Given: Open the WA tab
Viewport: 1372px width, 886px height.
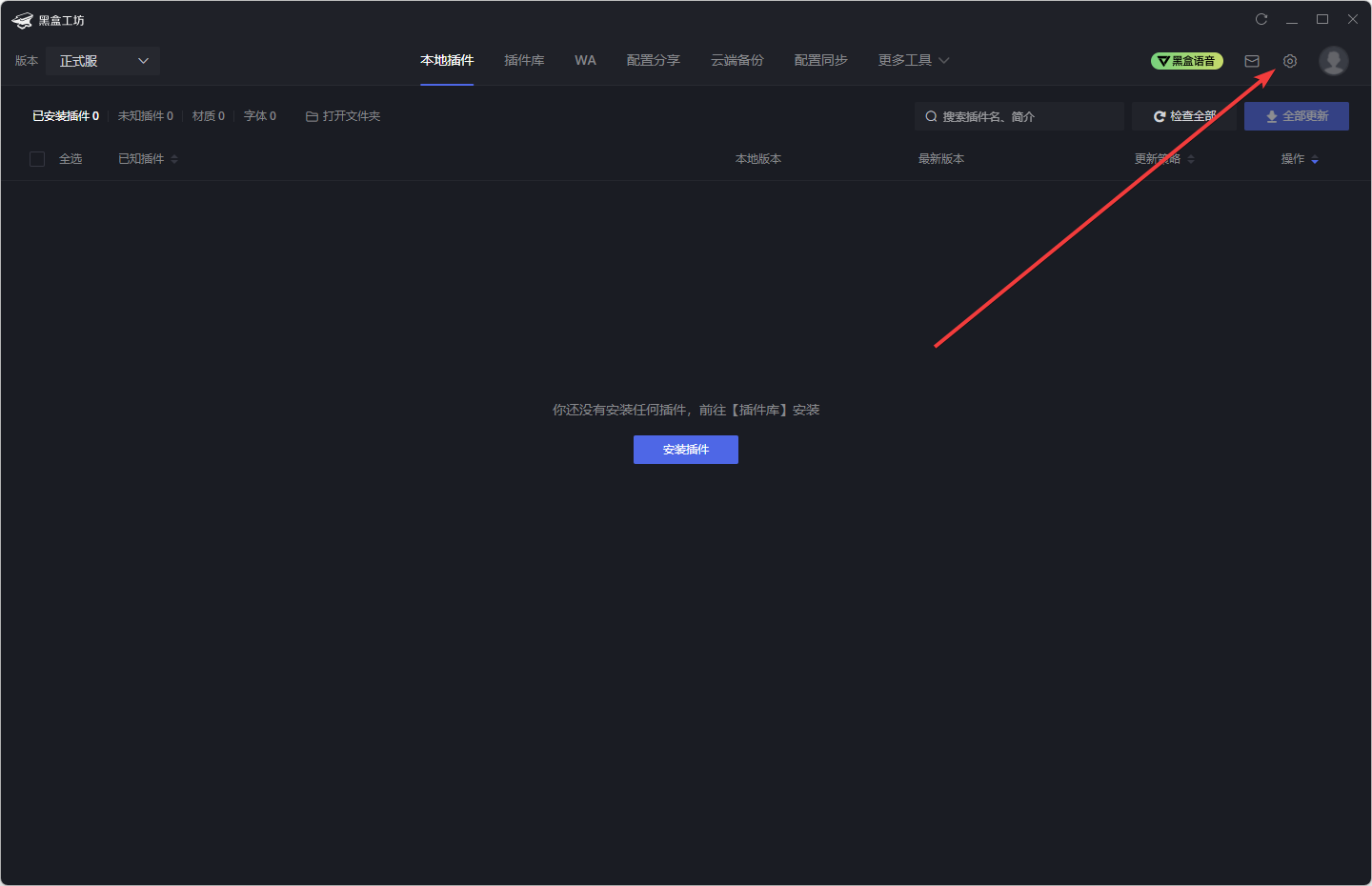Looking at the screenshot, I should click(x=585, y=60).
